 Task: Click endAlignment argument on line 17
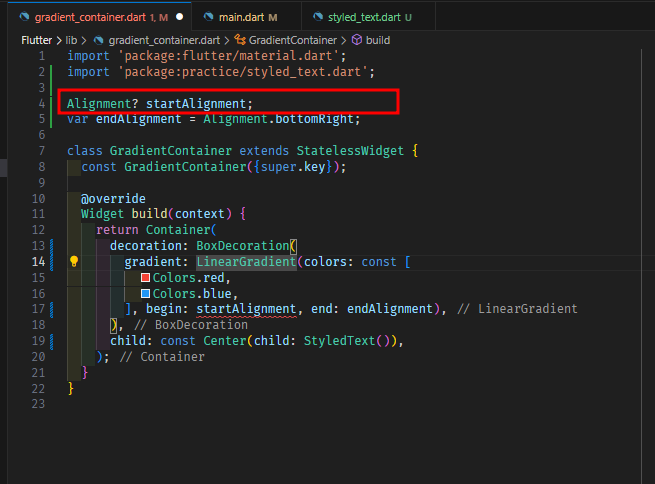[x=390, y=309]
